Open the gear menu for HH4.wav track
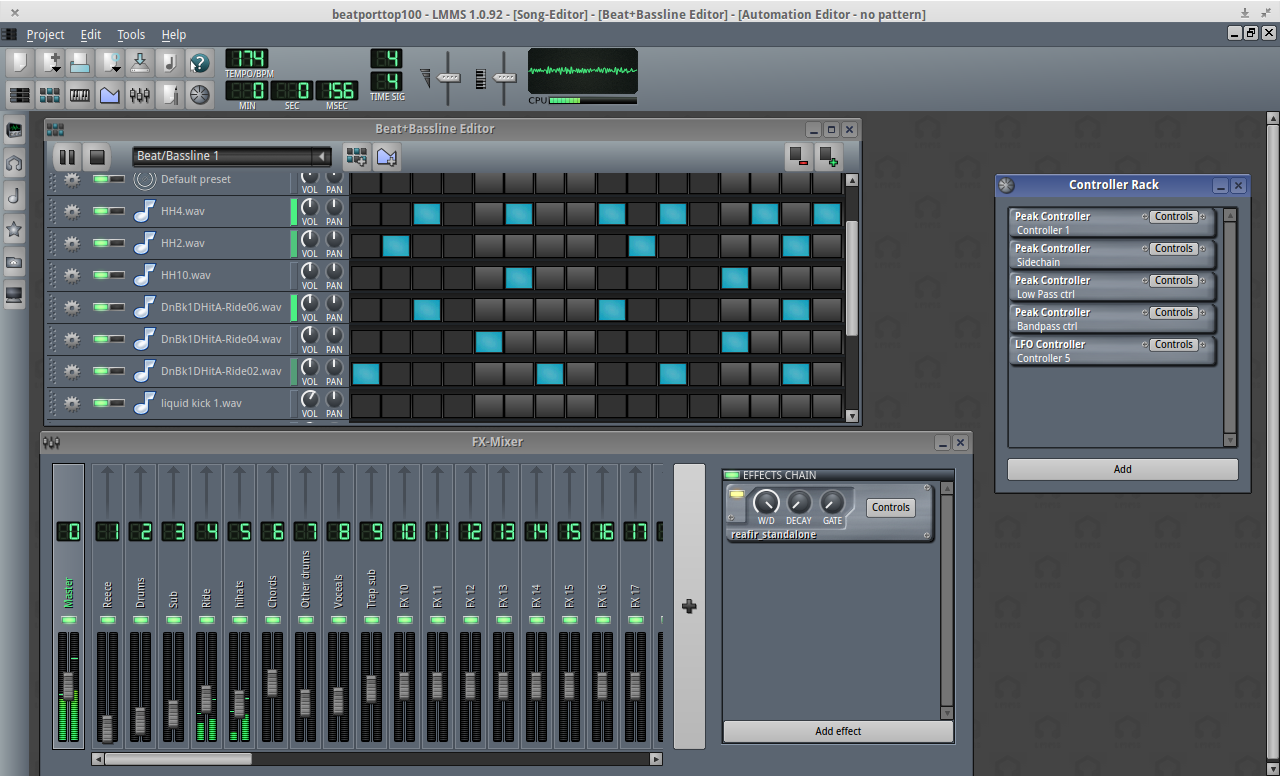Image resolution: width=1280 pixels, height=776 pixels. [x=72, y=211]
